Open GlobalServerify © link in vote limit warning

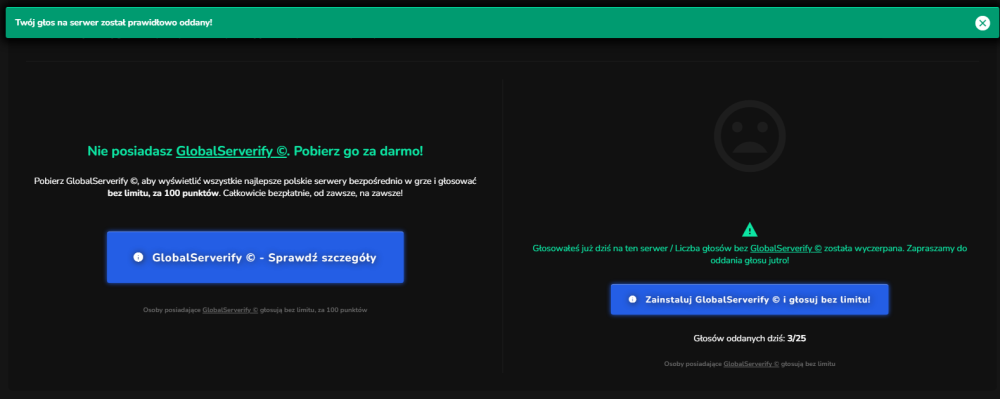tap(786, 249)
